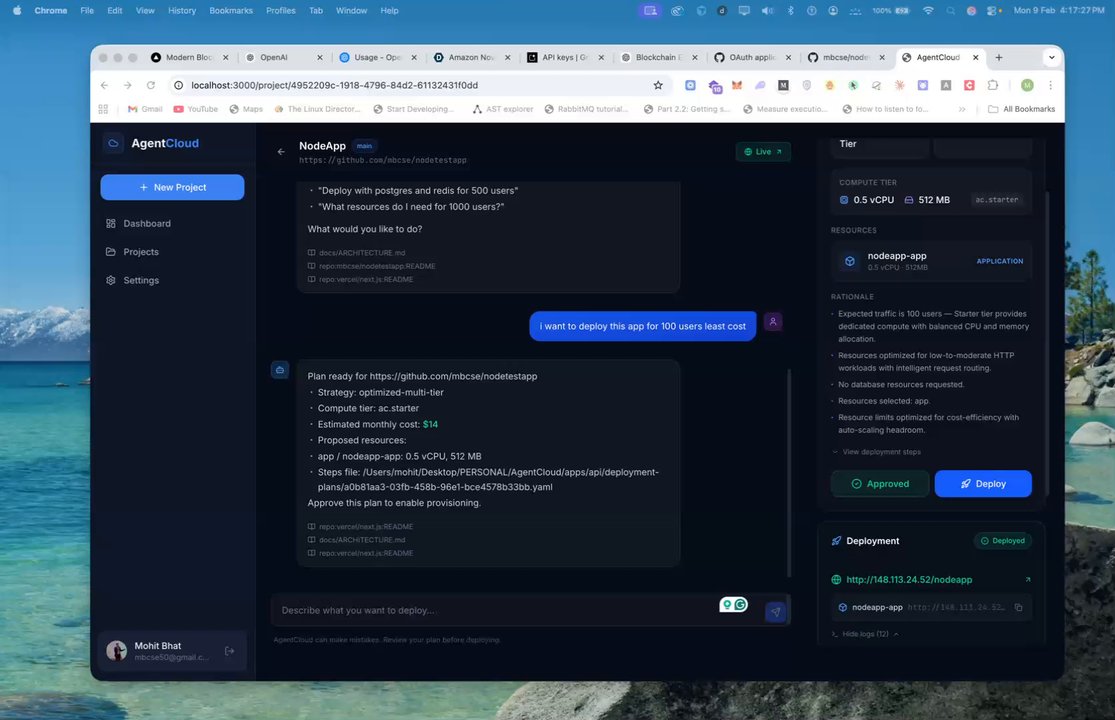Click the browser back arrow

pyautogui.click(x=105, y=85)
